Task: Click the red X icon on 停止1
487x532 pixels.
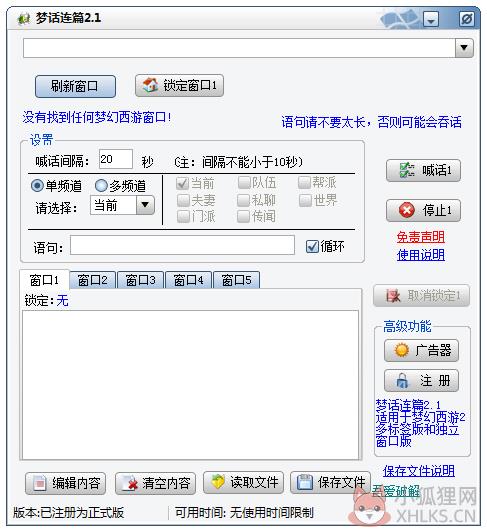Action: tap(407, 210)
